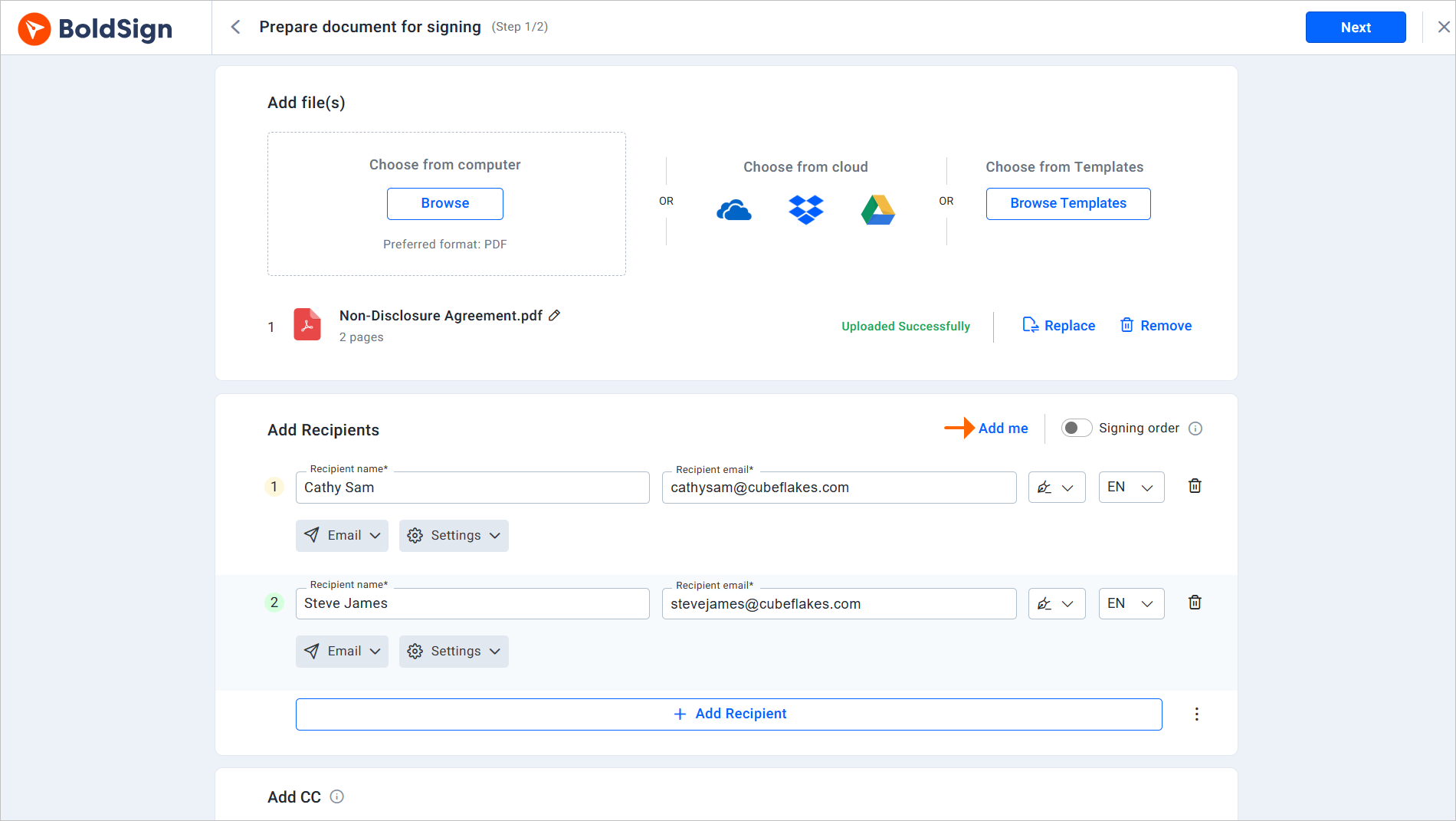Viewport: 1456px width, 821px height.
Task: Choose file from OneDrive cloud
Action: (x=733, y=210)
